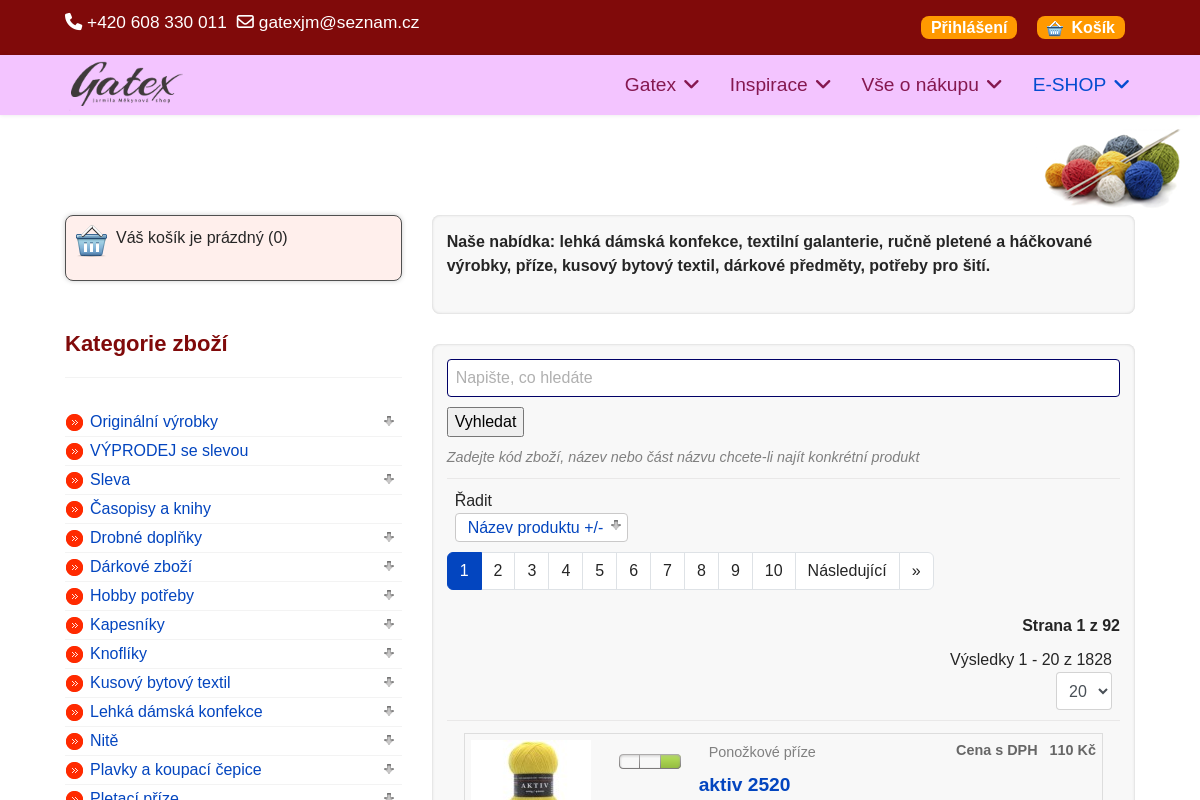Click the phone icon in top bar

pos(74,22)
